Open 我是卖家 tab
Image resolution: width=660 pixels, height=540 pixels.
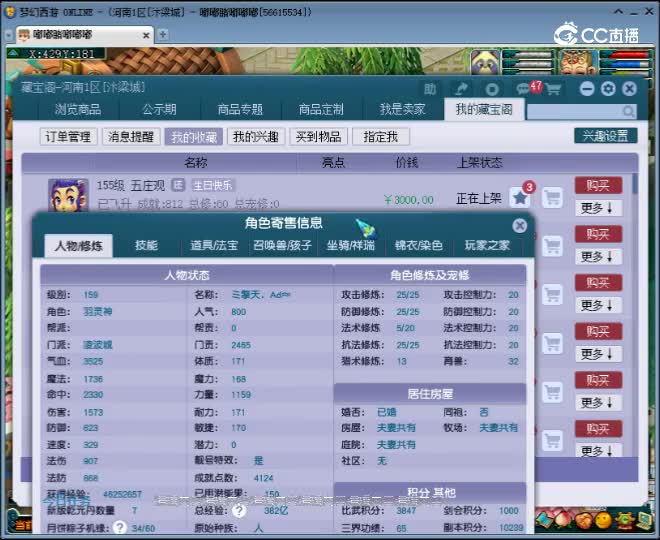tap(402, 110)
